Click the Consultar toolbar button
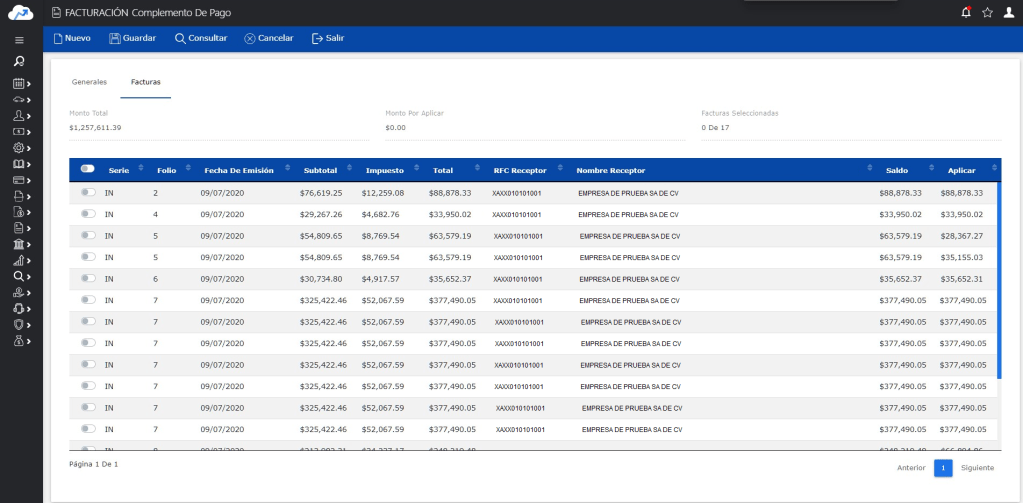 point(201,38)
